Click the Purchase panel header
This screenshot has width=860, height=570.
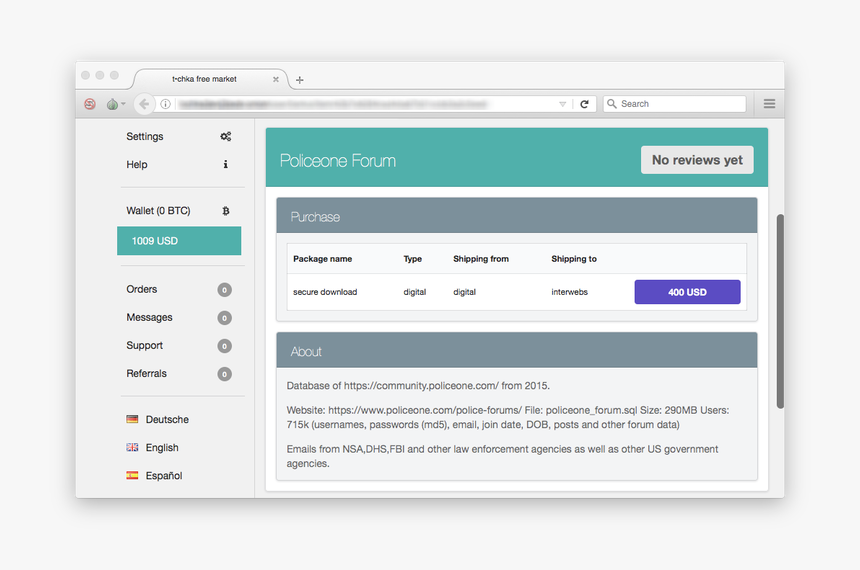coord(517,216)
